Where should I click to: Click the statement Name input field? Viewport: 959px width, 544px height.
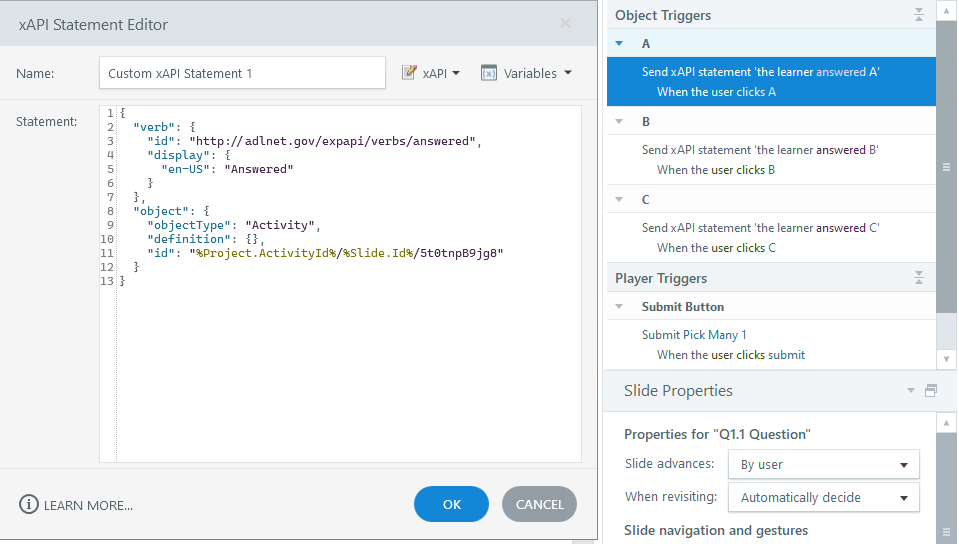click(x=242, y=73)
